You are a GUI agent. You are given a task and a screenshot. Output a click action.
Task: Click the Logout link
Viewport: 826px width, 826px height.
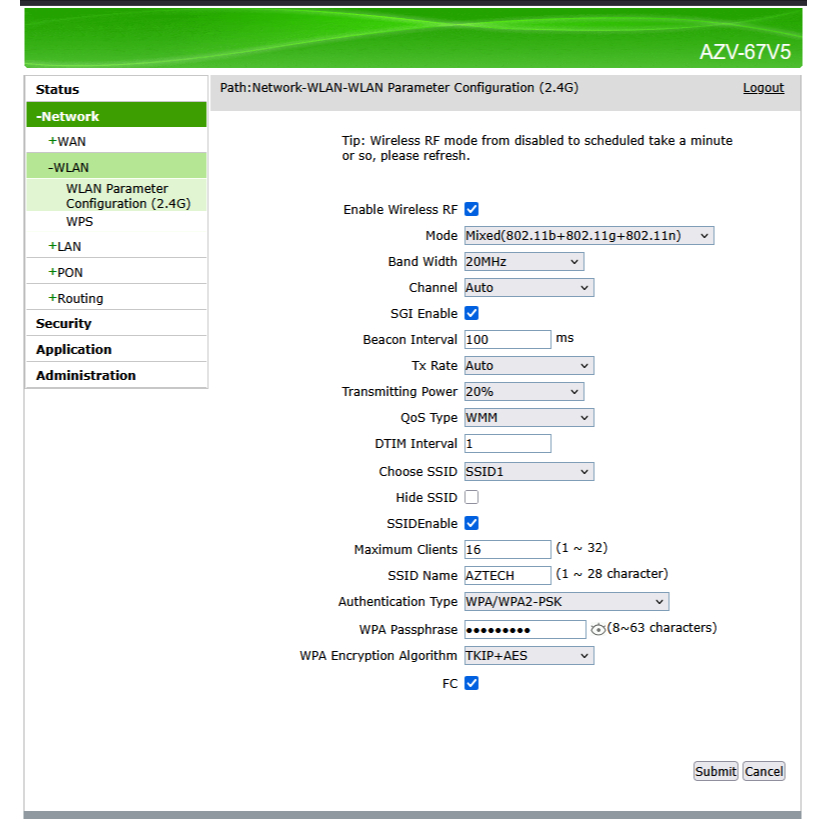pyautogui.click(x=763, y=88)
